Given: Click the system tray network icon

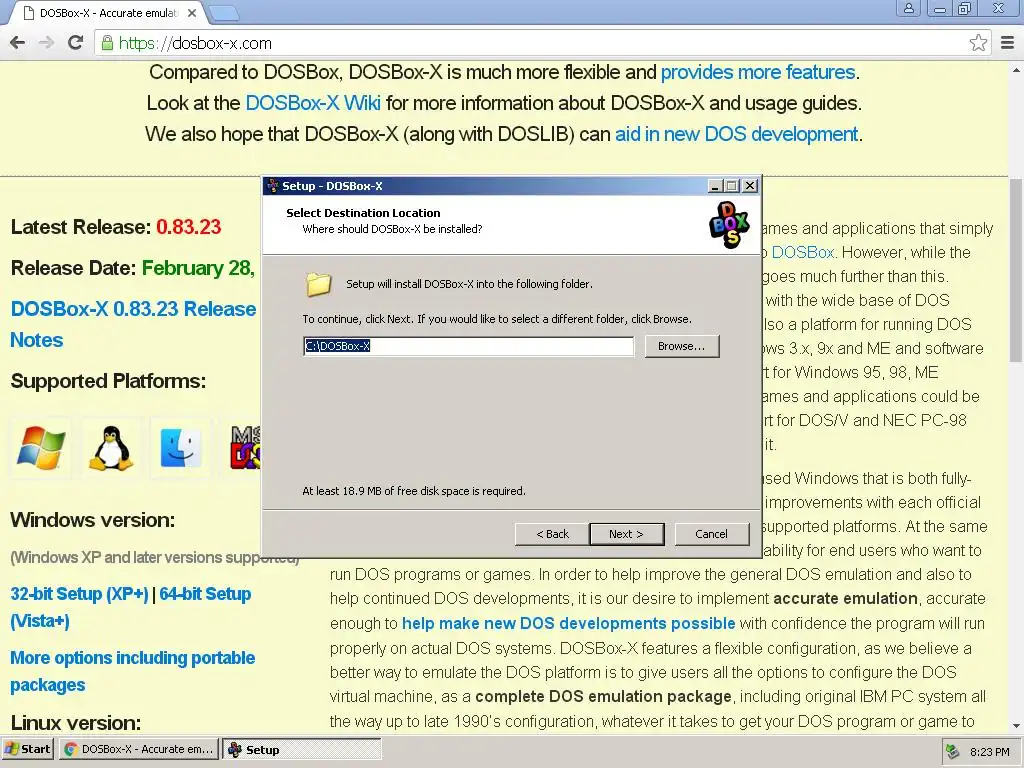Looking at the screenshot, I should coord(953,752).
